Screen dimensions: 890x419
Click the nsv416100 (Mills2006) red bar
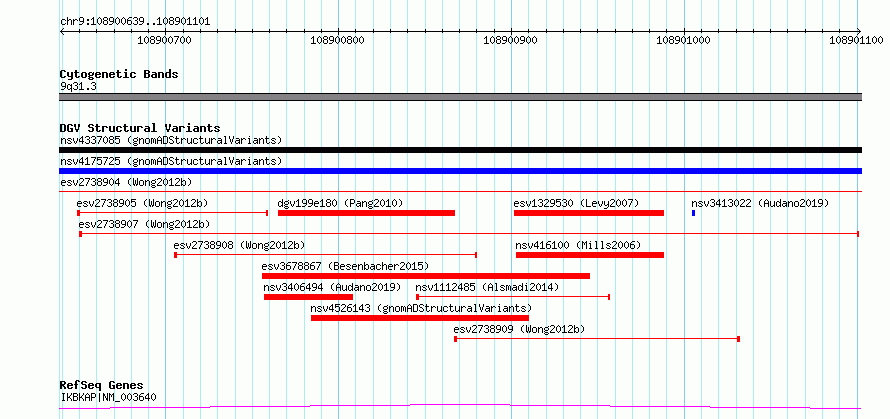tap(590, 255)
